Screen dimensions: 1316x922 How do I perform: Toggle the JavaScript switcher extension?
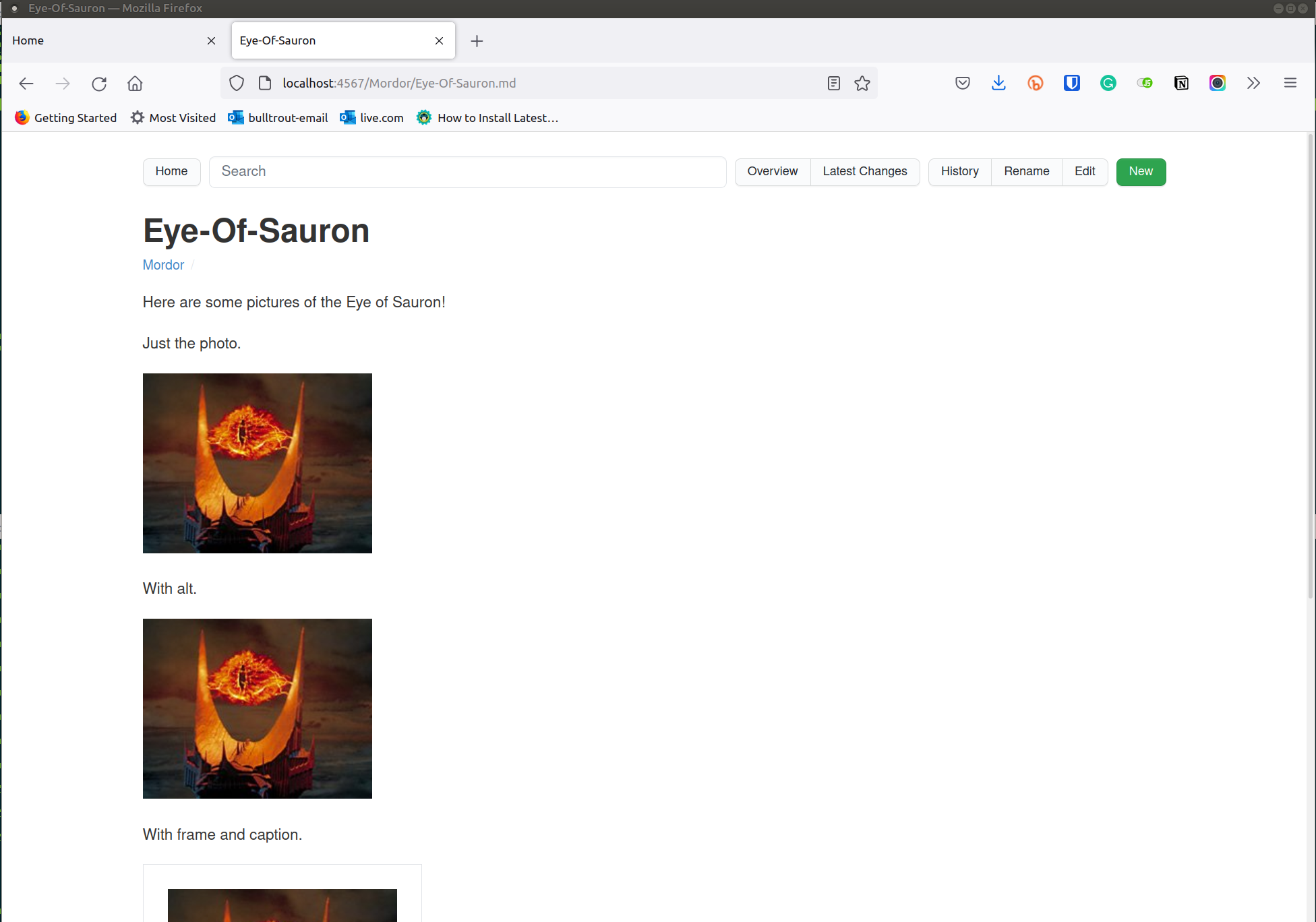1145,83
